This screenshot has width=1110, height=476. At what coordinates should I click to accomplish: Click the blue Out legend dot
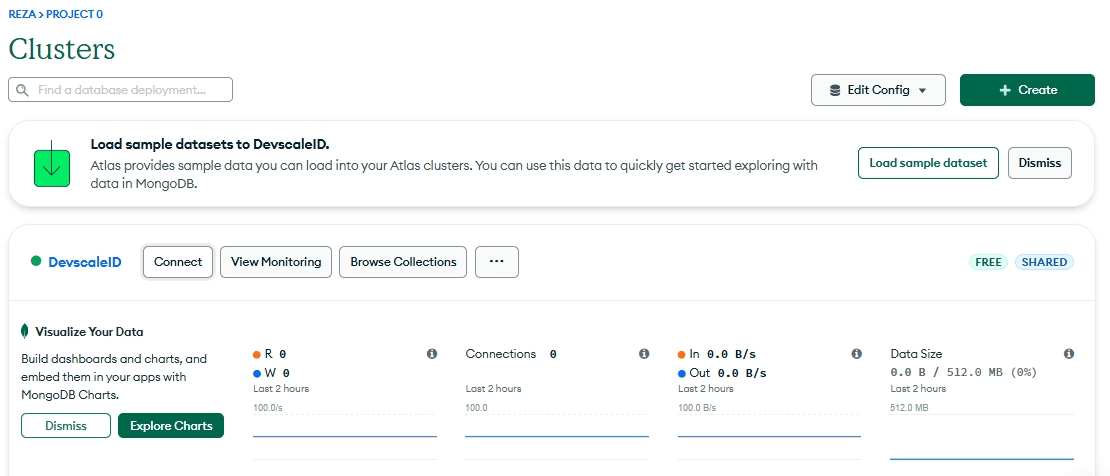click(682, 373)
